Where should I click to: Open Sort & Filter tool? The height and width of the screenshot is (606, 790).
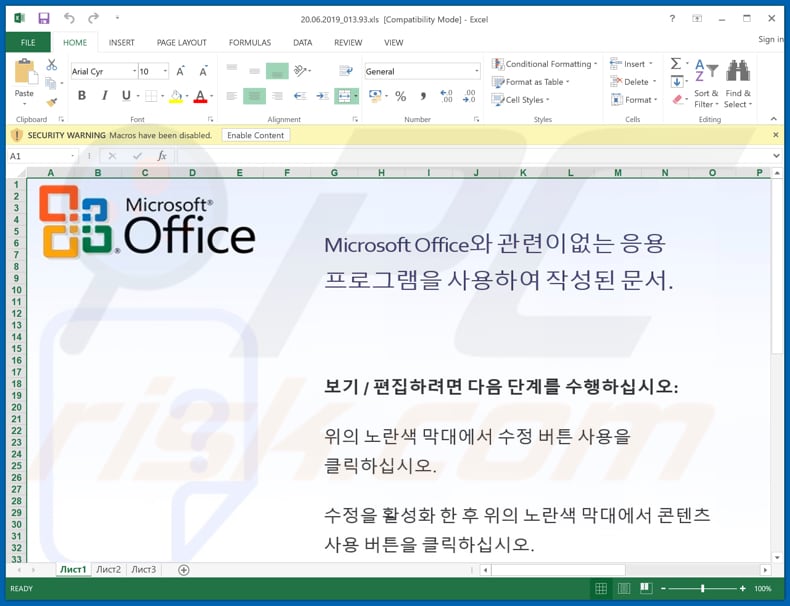706,83
